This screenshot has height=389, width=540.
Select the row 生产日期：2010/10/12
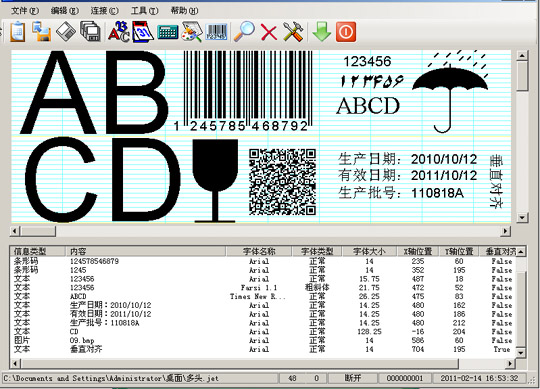263,305
